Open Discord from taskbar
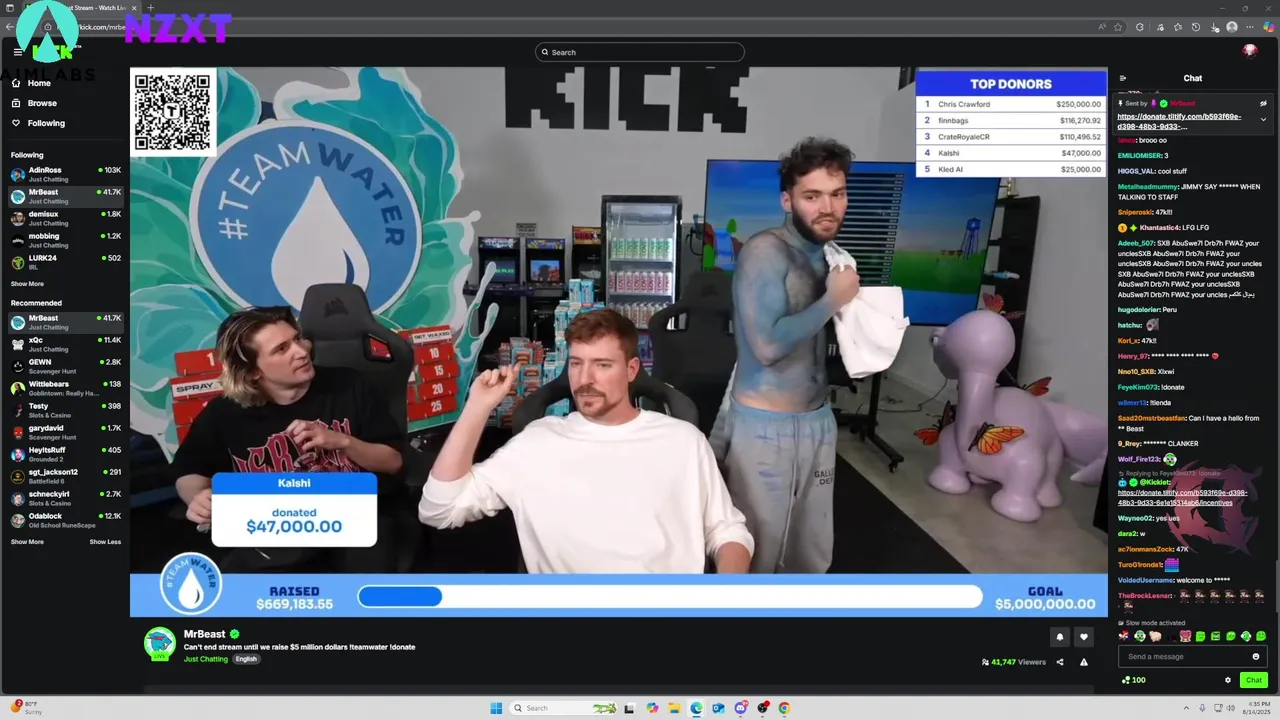The image size is (1280, 720). [740, 708]
